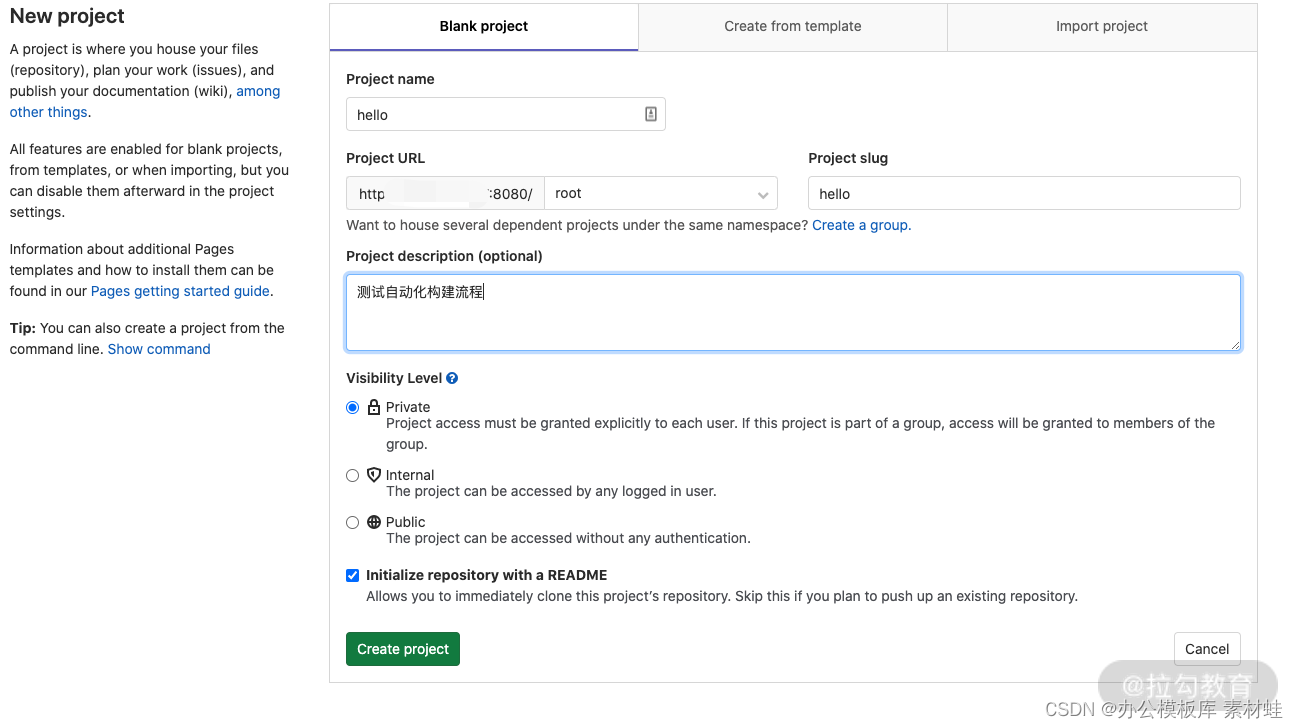Click the description textarea resize handle

click(x=1235, y=345)
